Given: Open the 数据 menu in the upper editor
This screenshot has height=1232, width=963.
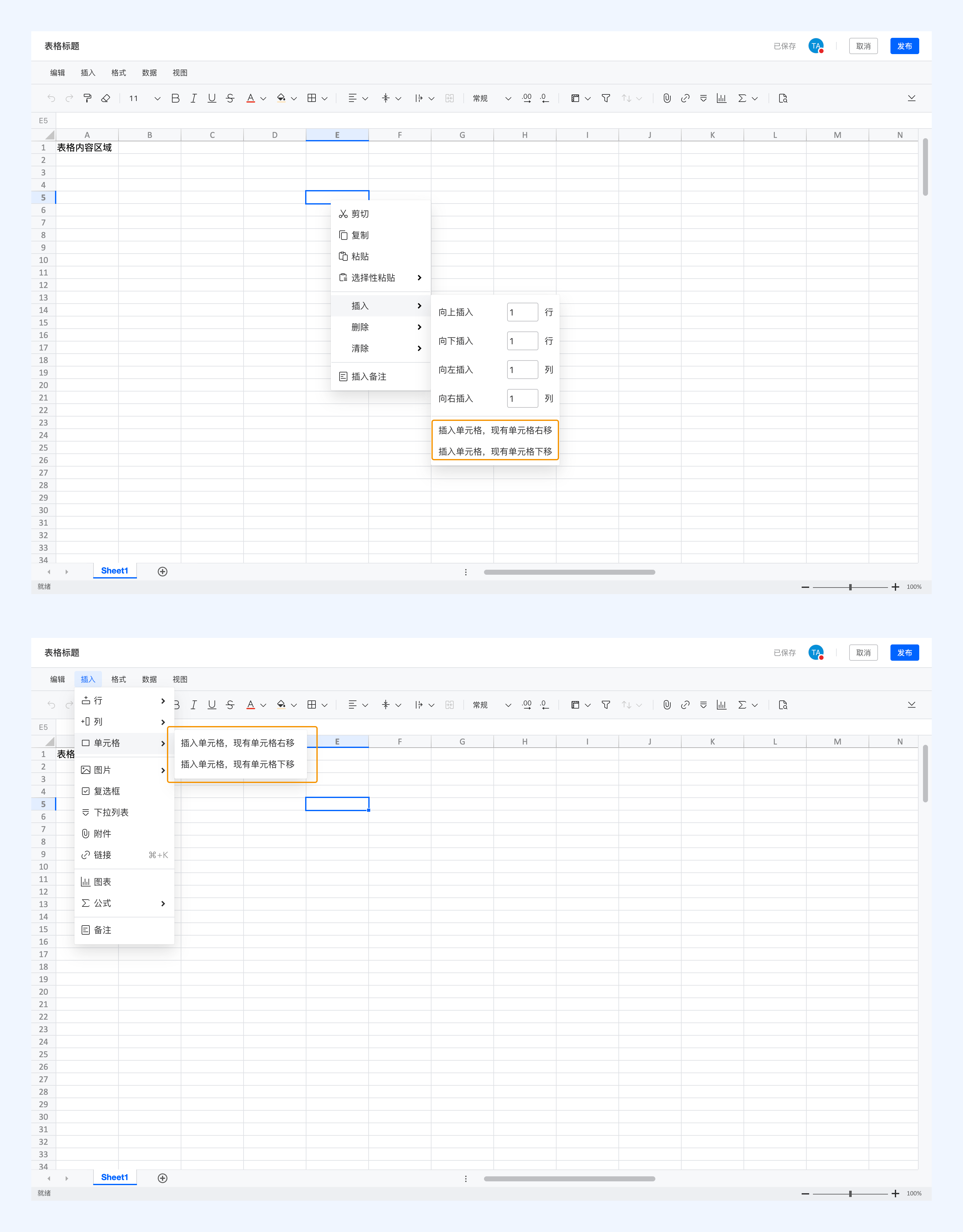Looking at the screenshot, I should click(x=149, y=73).
